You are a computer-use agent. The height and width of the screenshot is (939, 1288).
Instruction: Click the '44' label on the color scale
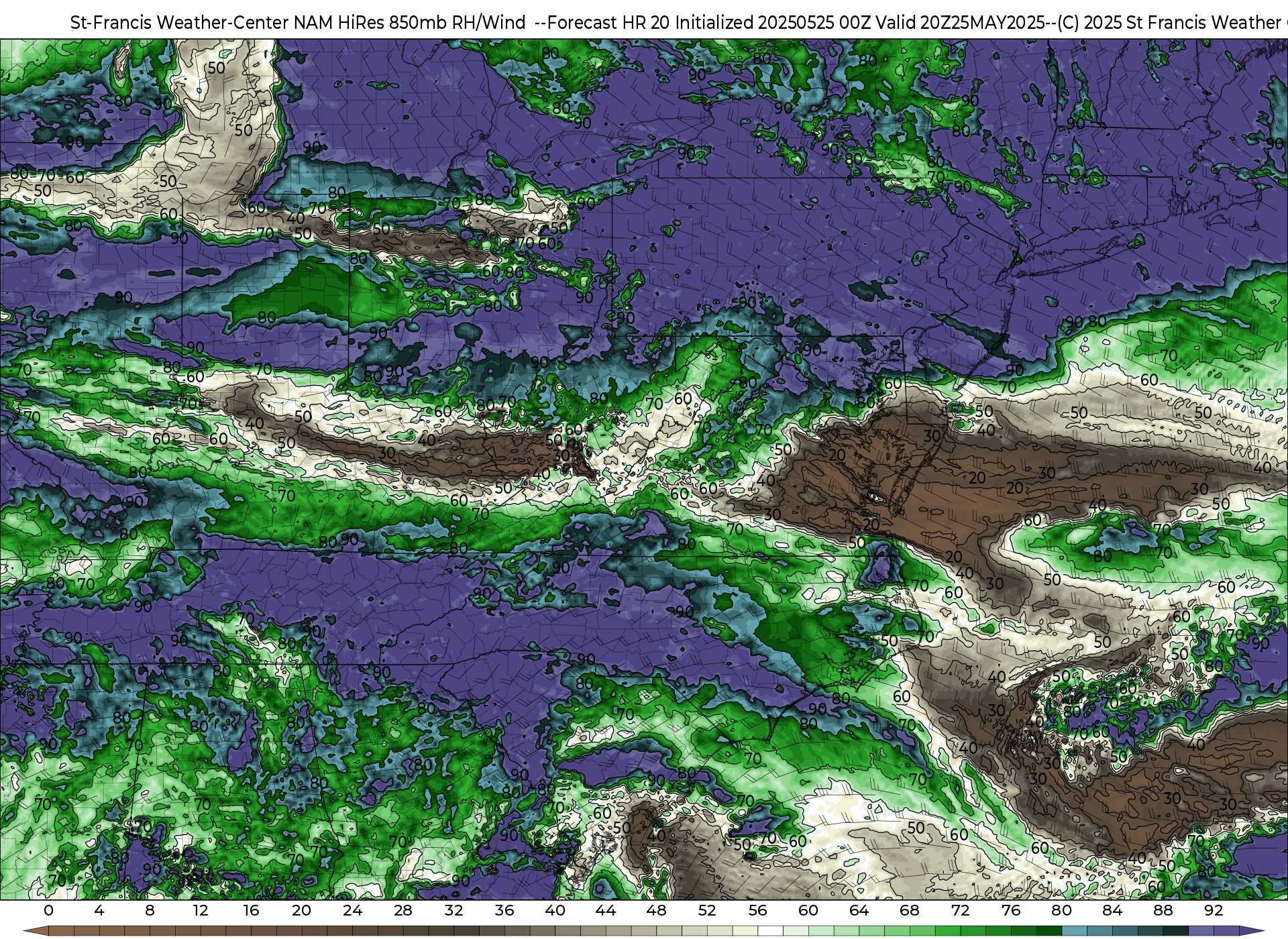tap(606, 910)
